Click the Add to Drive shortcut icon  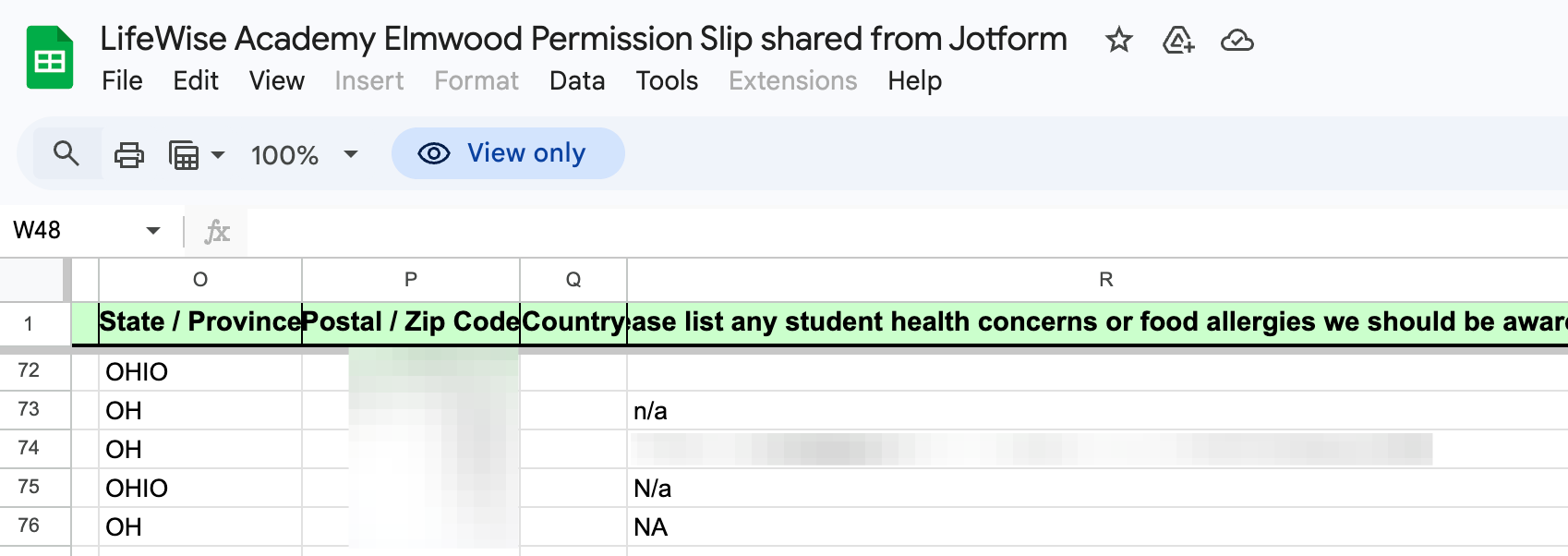tap(1177, 41)
